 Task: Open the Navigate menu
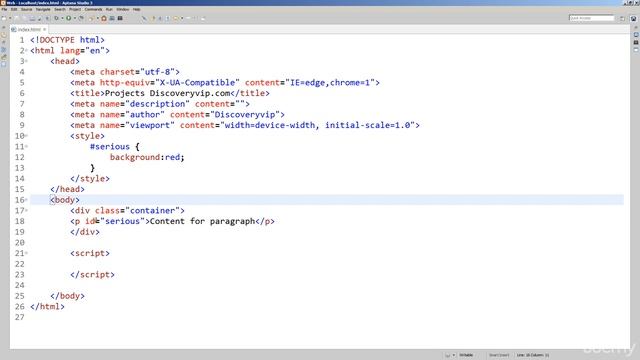click(43, 9)
